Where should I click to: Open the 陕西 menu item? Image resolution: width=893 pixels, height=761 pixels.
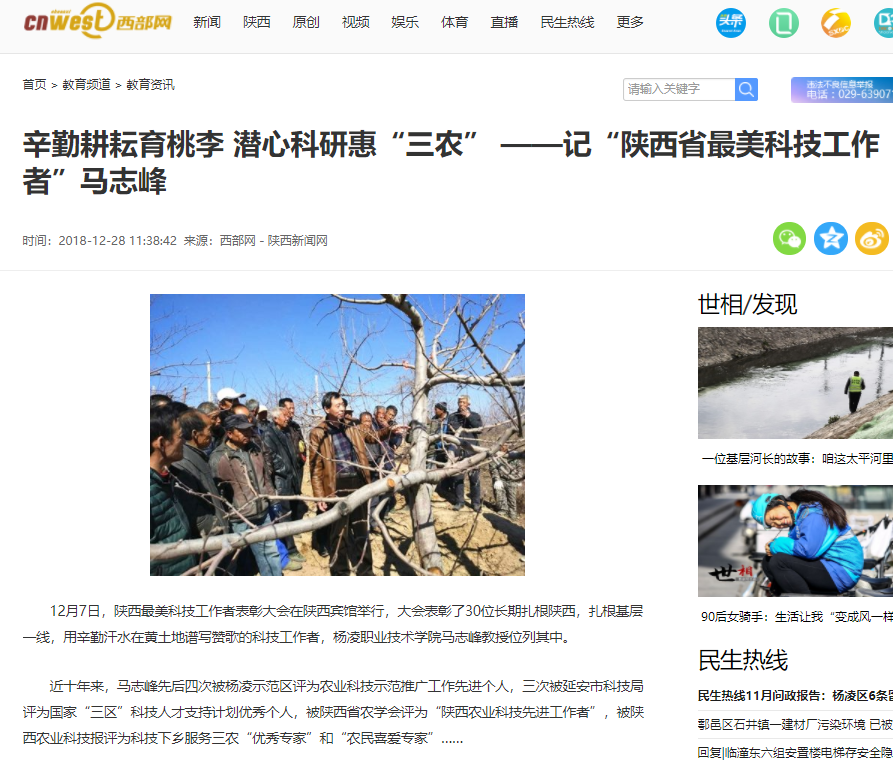point(257,22)
